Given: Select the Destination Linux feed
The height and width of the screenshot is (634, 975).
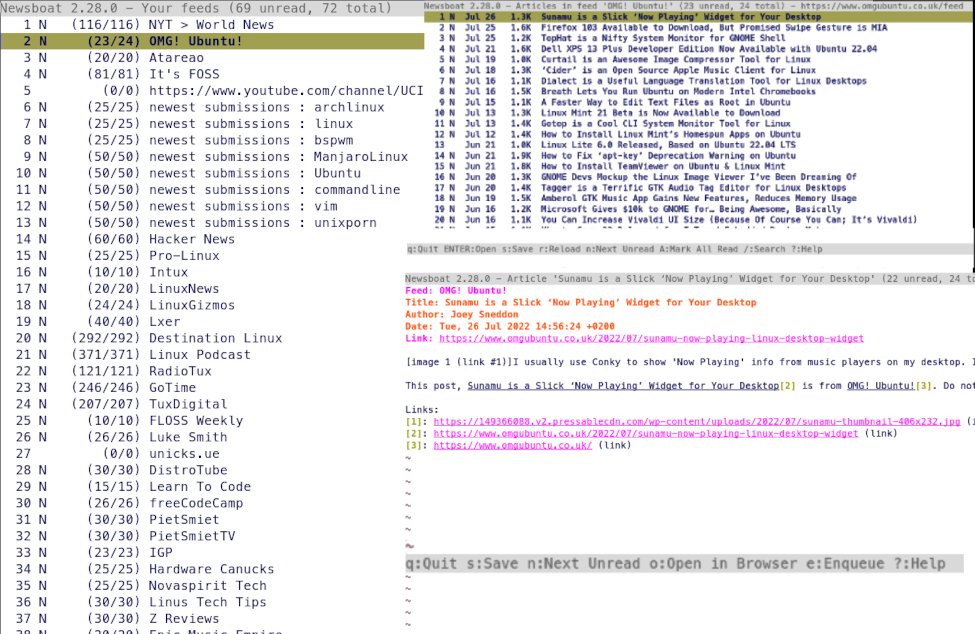Looking at the screenshot, I should [x=215, y=338].
